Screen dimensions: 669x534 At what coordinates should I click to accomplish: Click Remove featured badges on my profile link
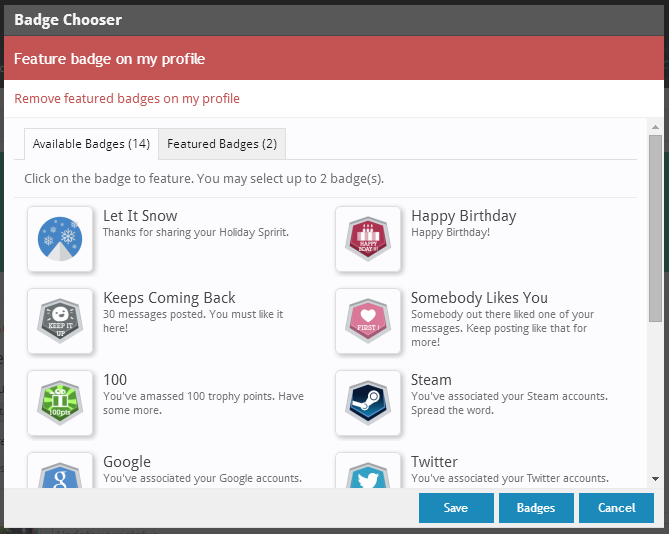tap(127, 99)
